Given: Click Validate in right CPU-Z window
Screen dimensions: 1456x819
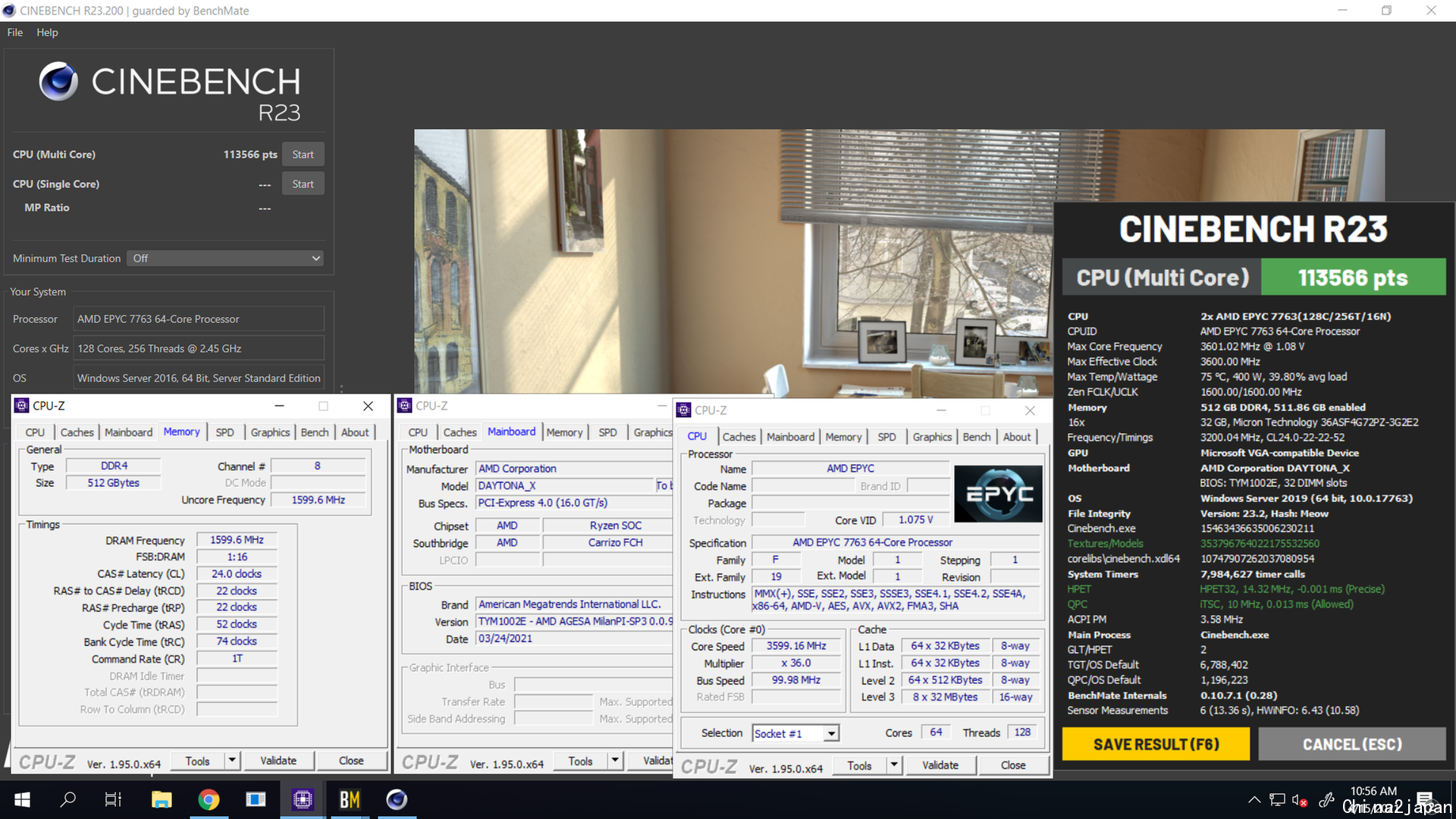Looking at the screenshot, I should coord(940,766).
